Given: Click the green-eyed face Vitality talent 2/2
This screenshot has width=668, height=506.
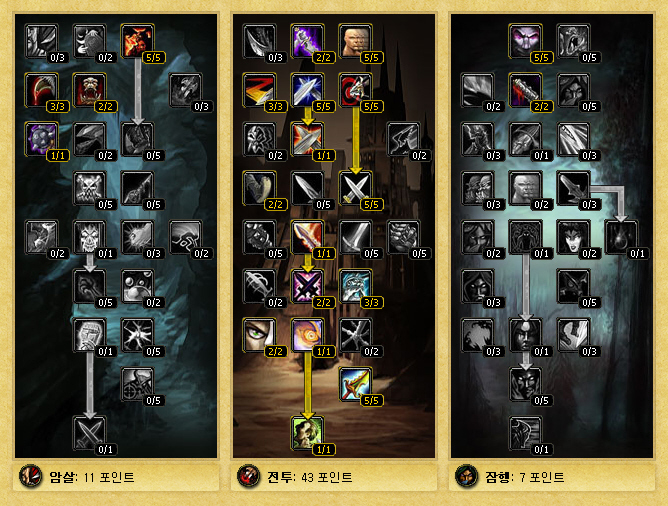Looking at the screenshot, I should pyautogui.click(x=260, y=335).
